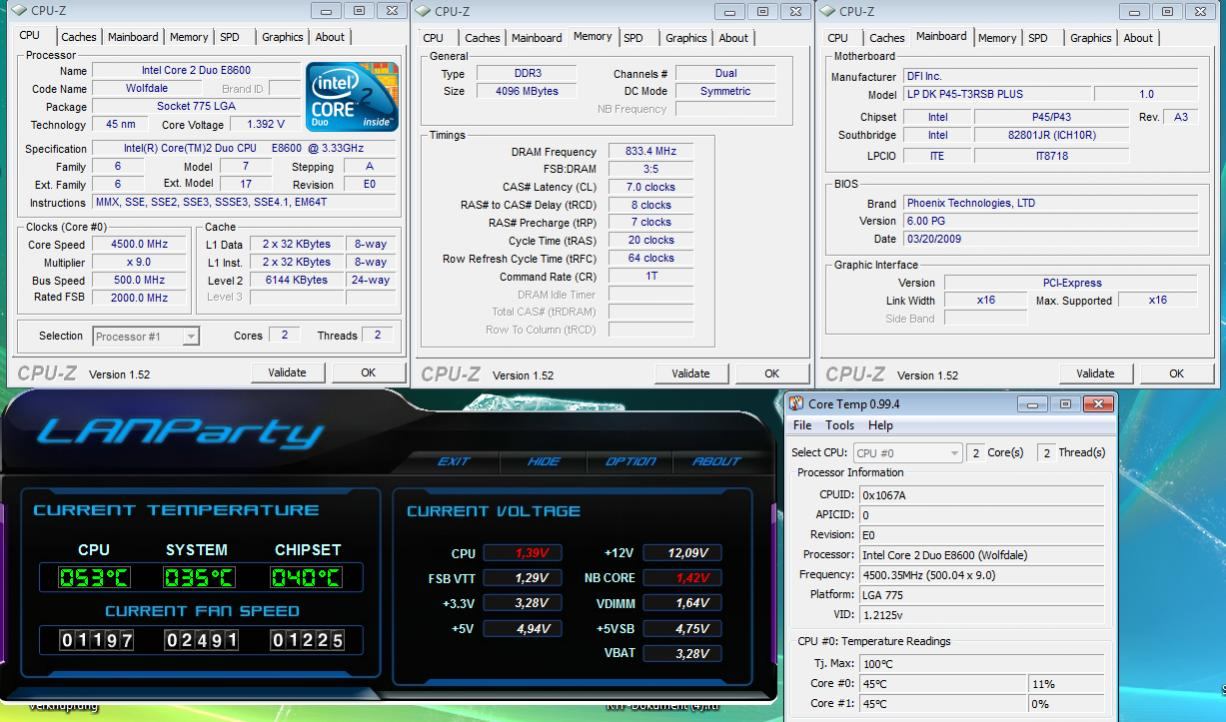Click the Core Voltage 1.392 V field
Viewport: 1226px width, 722px height.
pyautogui.click(x=265, y=124)
